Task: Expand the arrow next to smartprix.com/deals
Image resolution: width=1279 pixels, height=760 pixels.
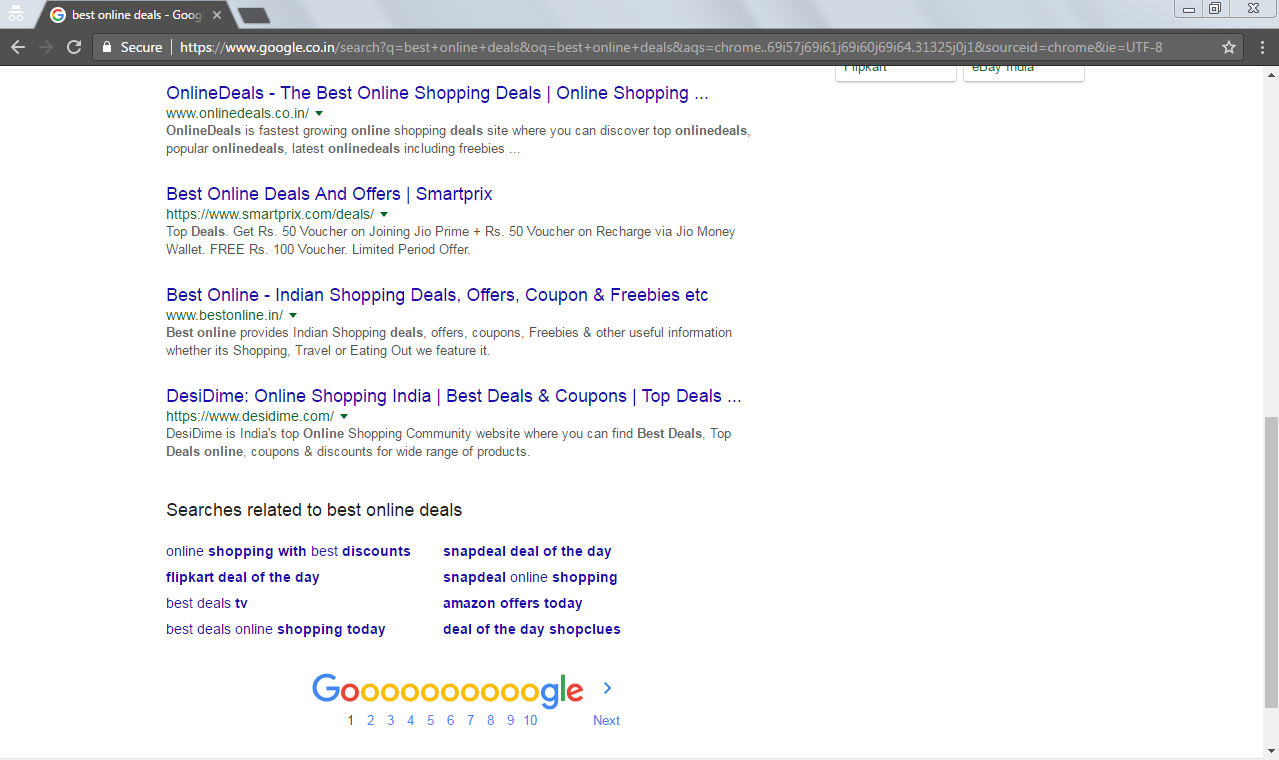Action: pos(384,215)
